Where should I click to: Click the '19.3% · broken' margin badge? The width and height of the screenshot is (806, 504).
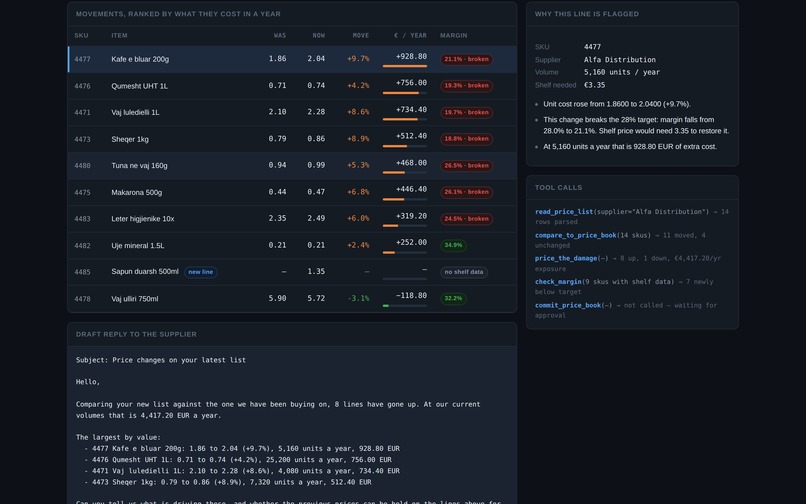point(466,86)
